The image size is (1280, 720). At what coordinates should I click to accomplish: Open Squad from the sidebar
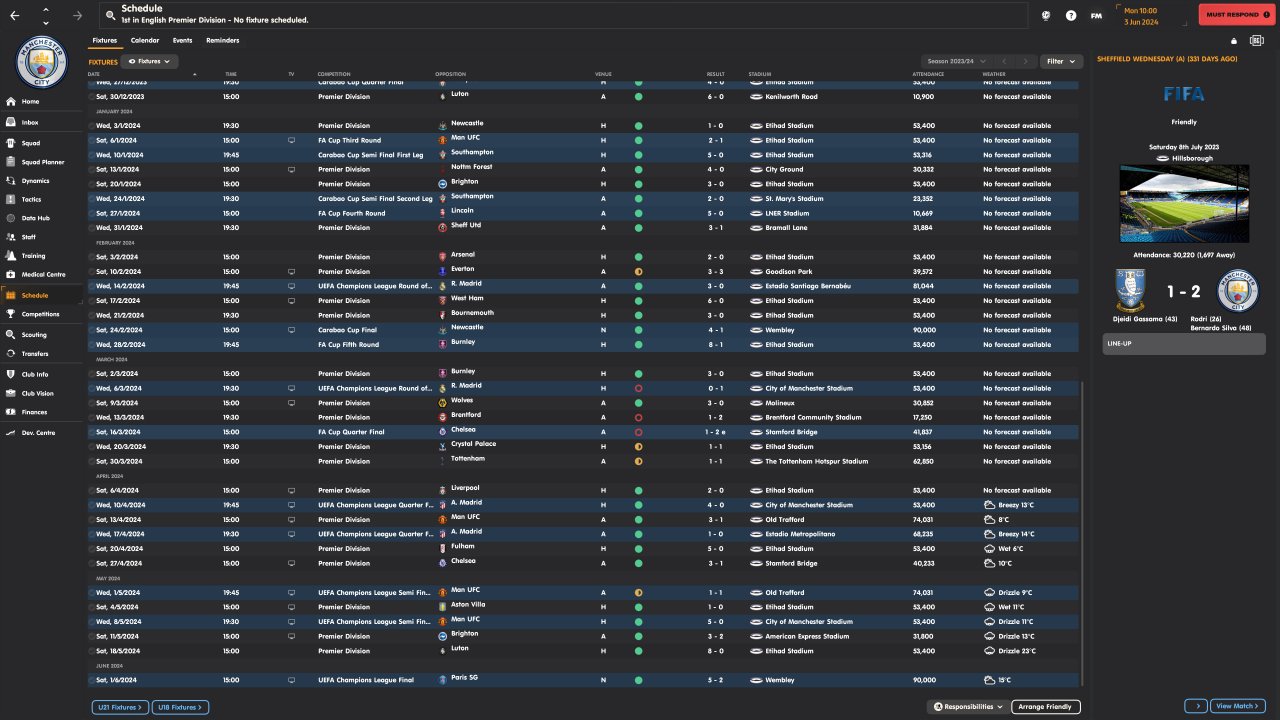tap(31, 143)
